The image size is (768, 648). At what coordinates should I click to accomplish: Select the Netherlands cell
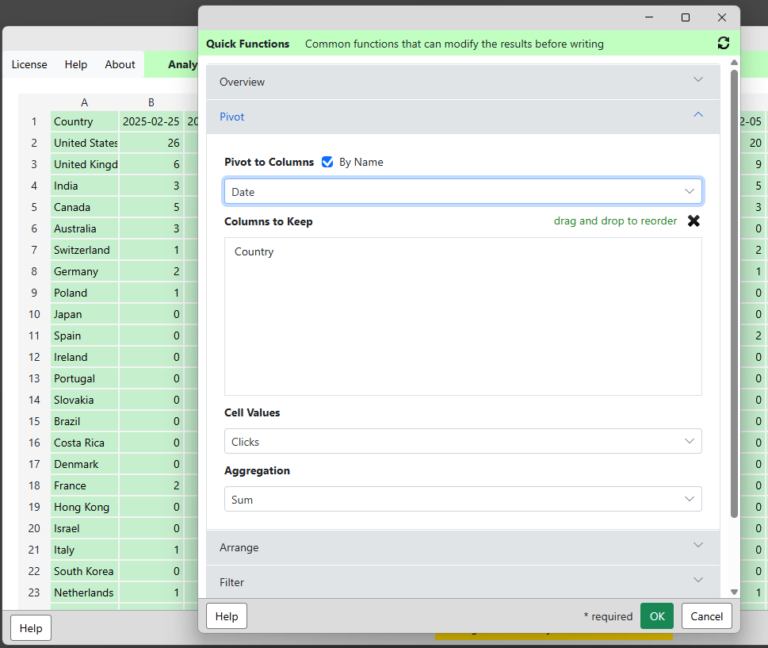coord(84,593)
